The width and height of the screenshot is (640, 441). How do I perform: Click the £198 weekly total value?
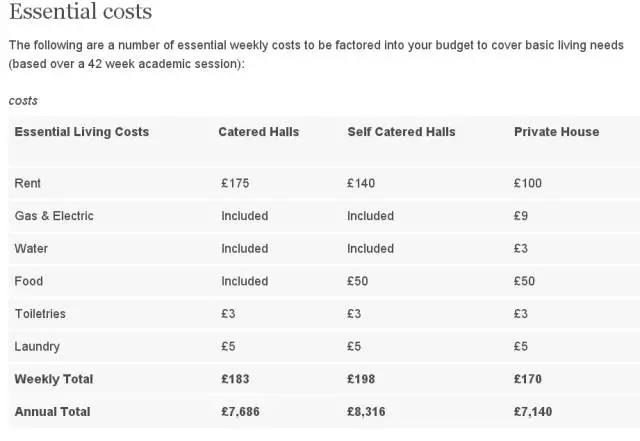click(x=362, y=379)
